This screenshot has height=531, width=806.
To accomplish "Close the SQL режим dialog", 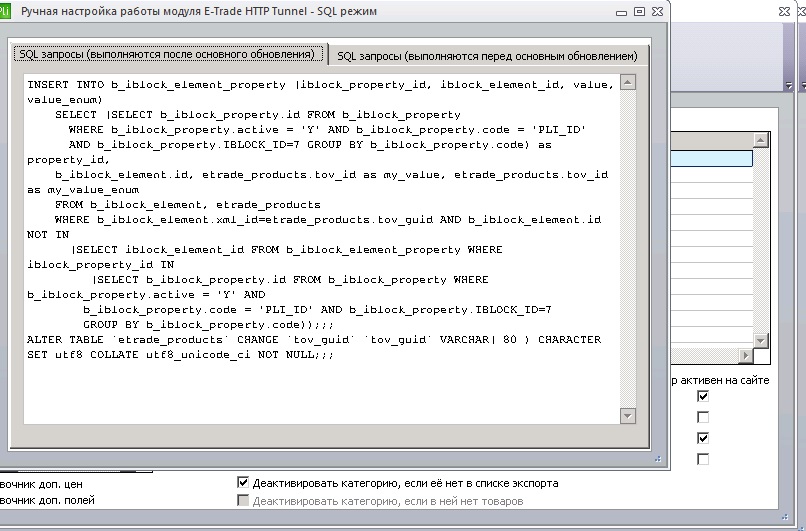I will pos(657,11).
